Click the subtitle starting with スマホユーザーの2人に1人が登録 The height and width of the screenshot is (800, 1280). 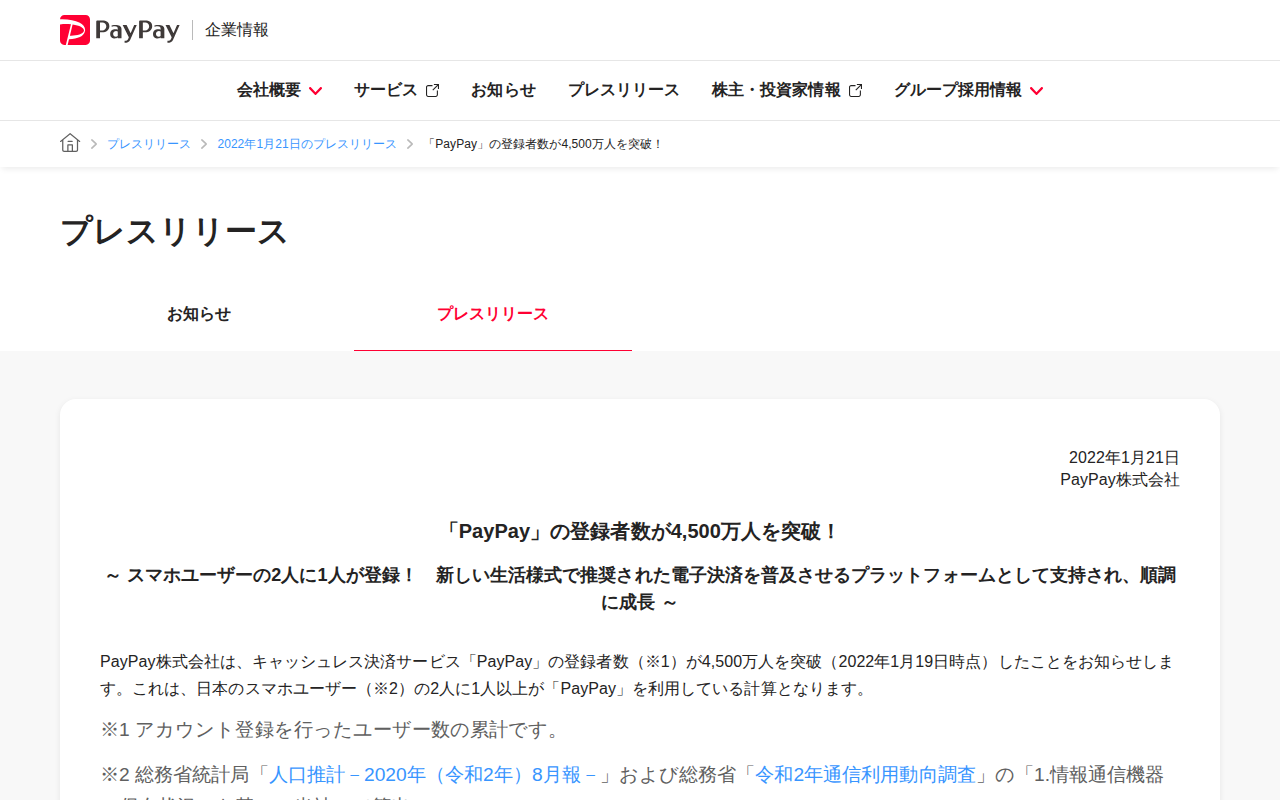(x=640, y=589)
